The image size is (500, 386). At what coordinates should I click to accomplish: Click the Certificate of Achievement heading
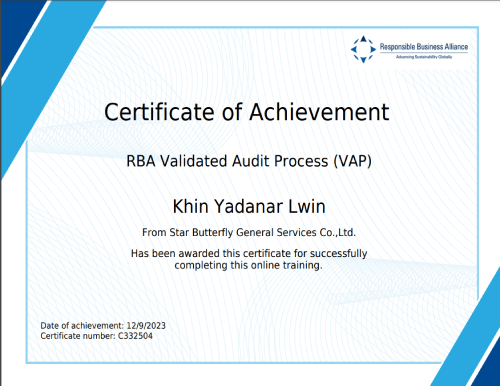pos(247,112)
